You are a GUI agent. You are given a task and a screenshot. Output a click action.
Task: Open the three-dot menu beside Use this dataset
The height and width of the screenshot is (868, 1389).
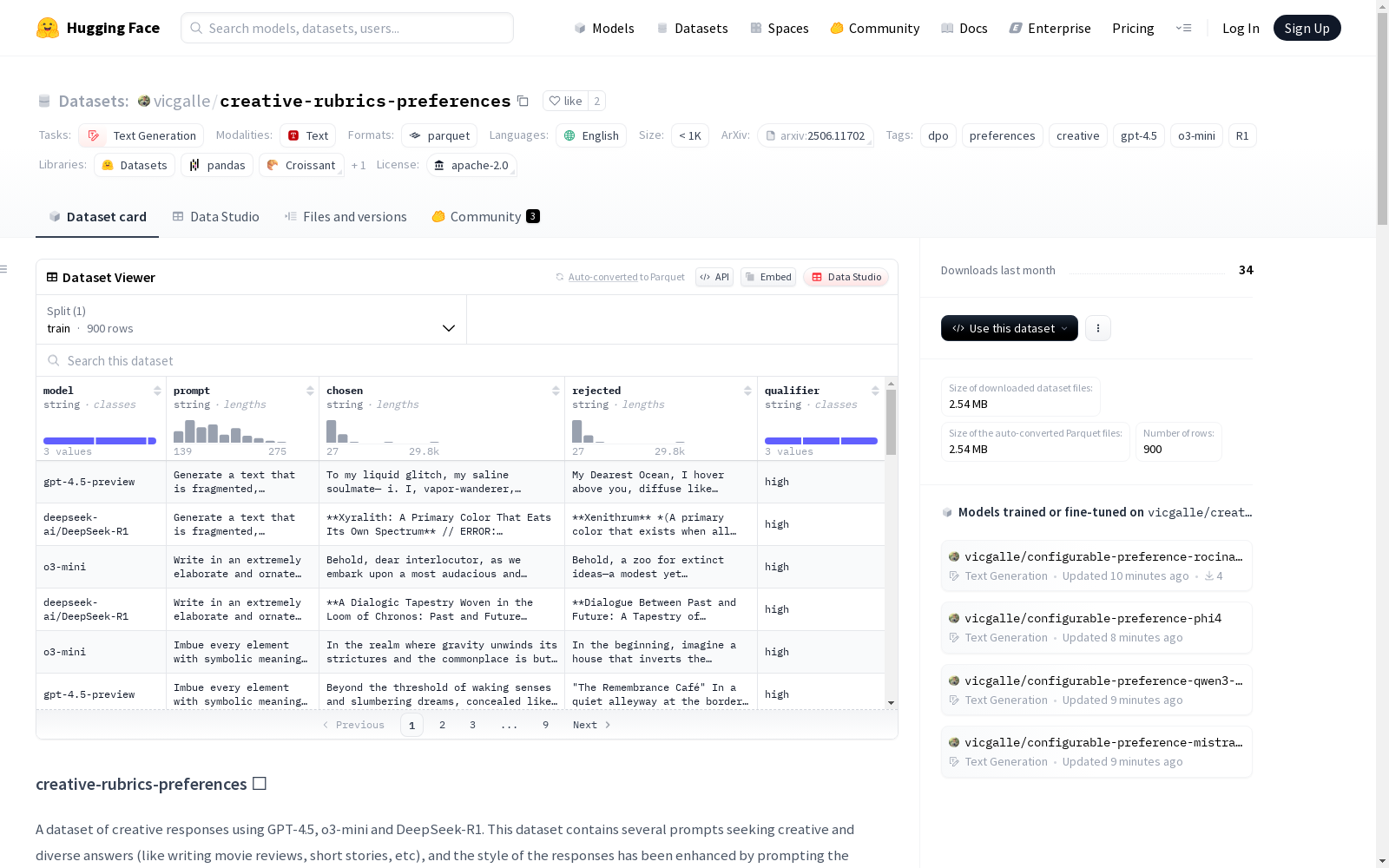[x=1098, y=328]
